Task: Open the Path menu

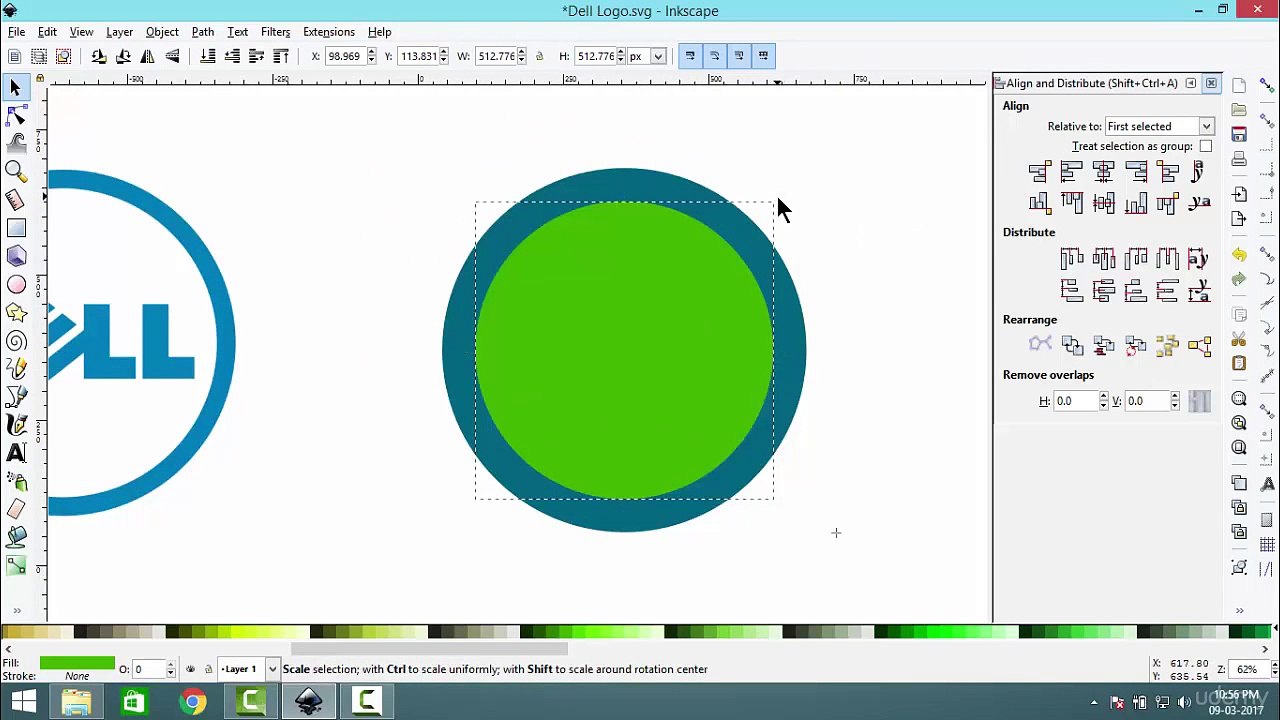Action: click(203, 32)
